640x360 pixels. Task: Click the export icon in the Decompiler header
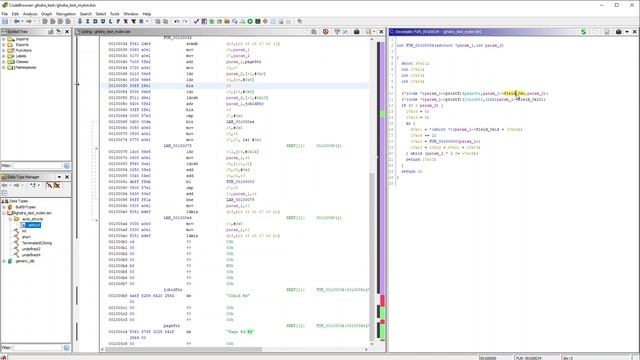click(607, 31)
